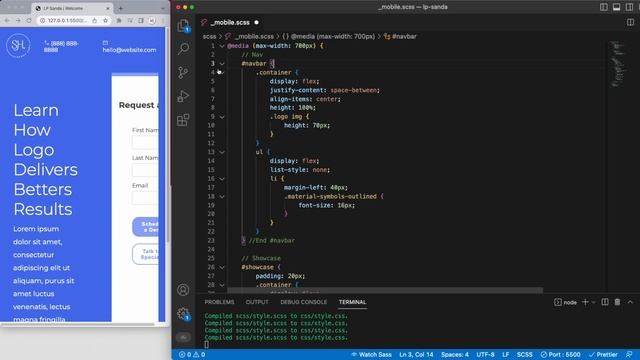Viewport: 640px width, 360px height.
Task: Click SCSS language mode in status bar
Action: 524,354
